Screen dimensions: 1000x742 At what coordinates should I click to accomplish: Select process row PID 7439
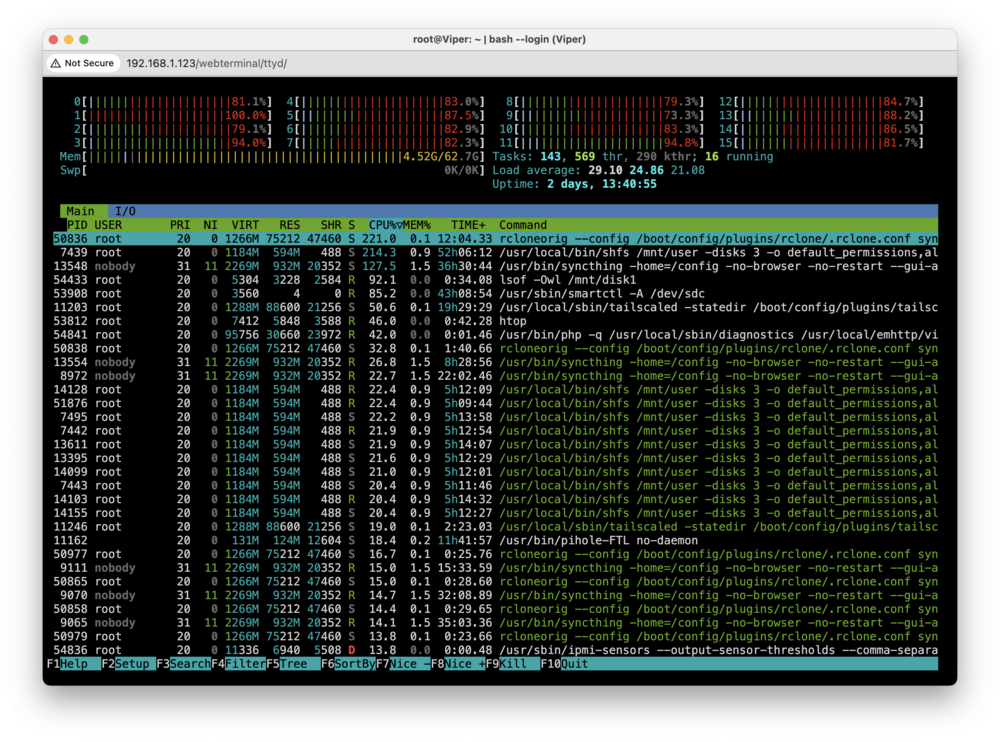tap(496, 253)
